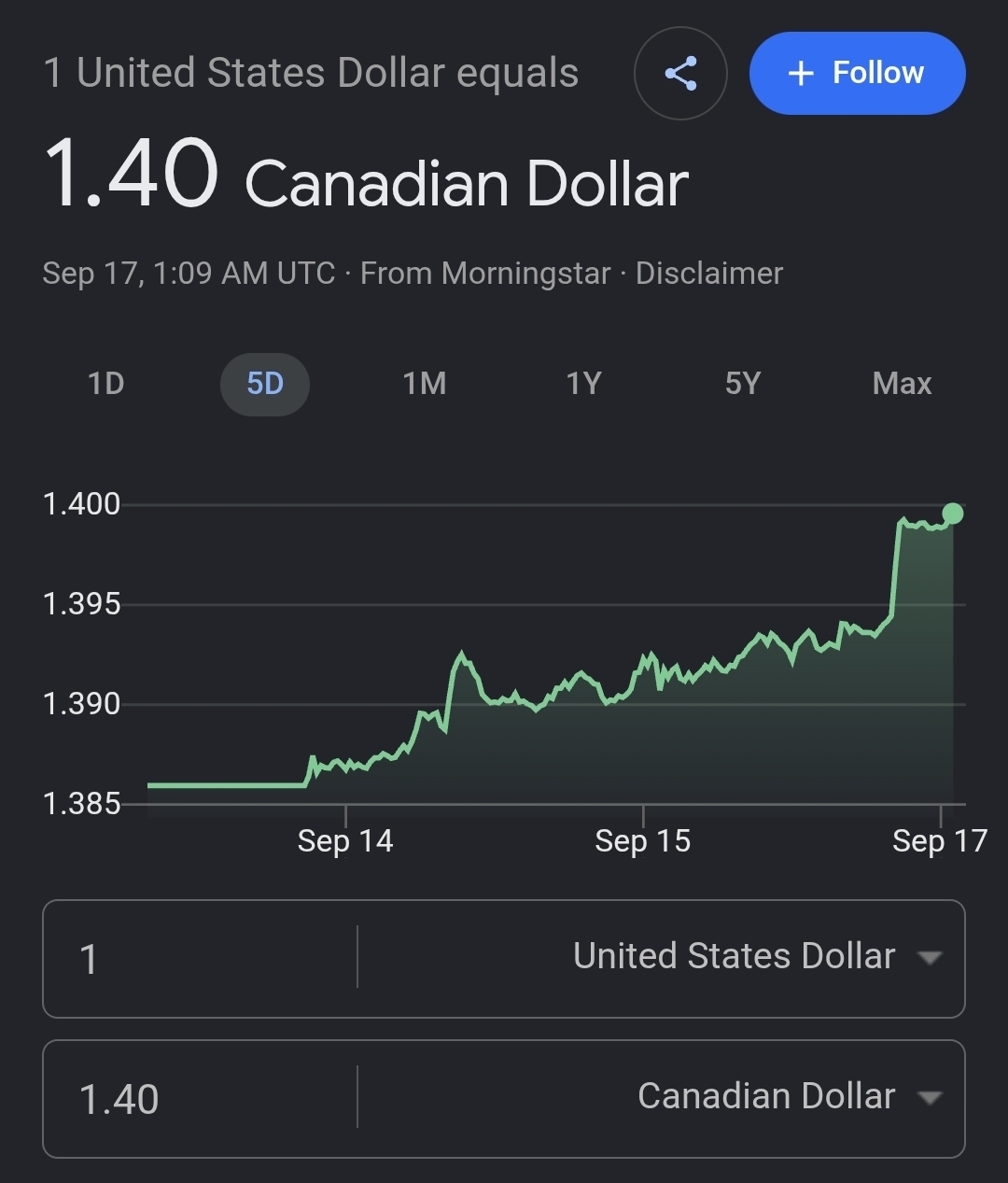Switch chart to 1D range
Screen dimensions: 1008x1183
[105, 384]
